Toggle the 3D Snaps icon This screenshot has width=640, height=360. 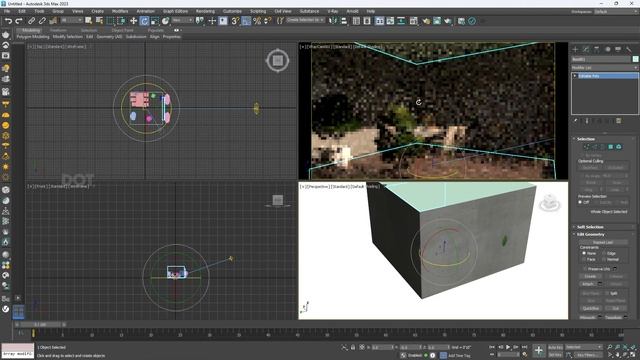click(235, 21)
